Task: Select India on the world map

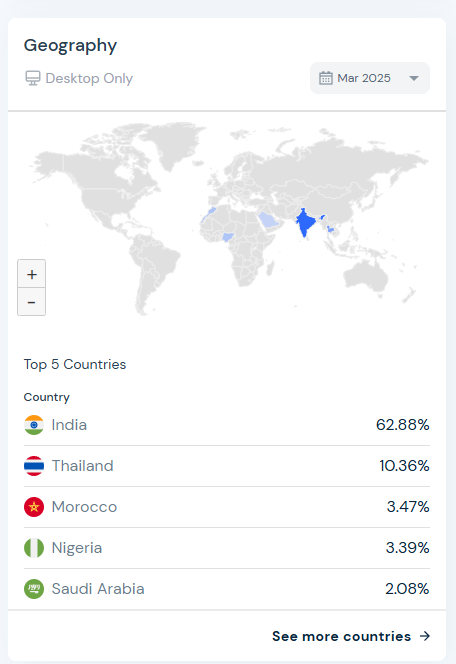Action: click(305, 222)
